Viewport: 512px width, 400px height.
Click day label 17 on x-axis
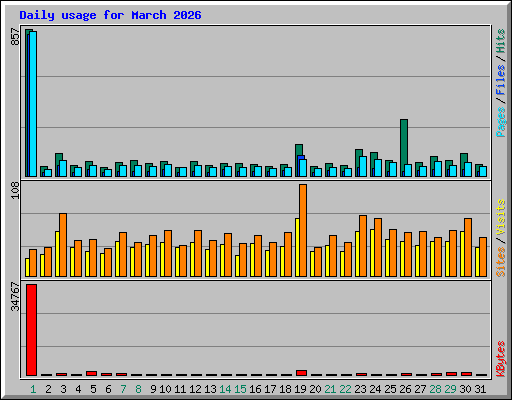[x=270, y=389]
